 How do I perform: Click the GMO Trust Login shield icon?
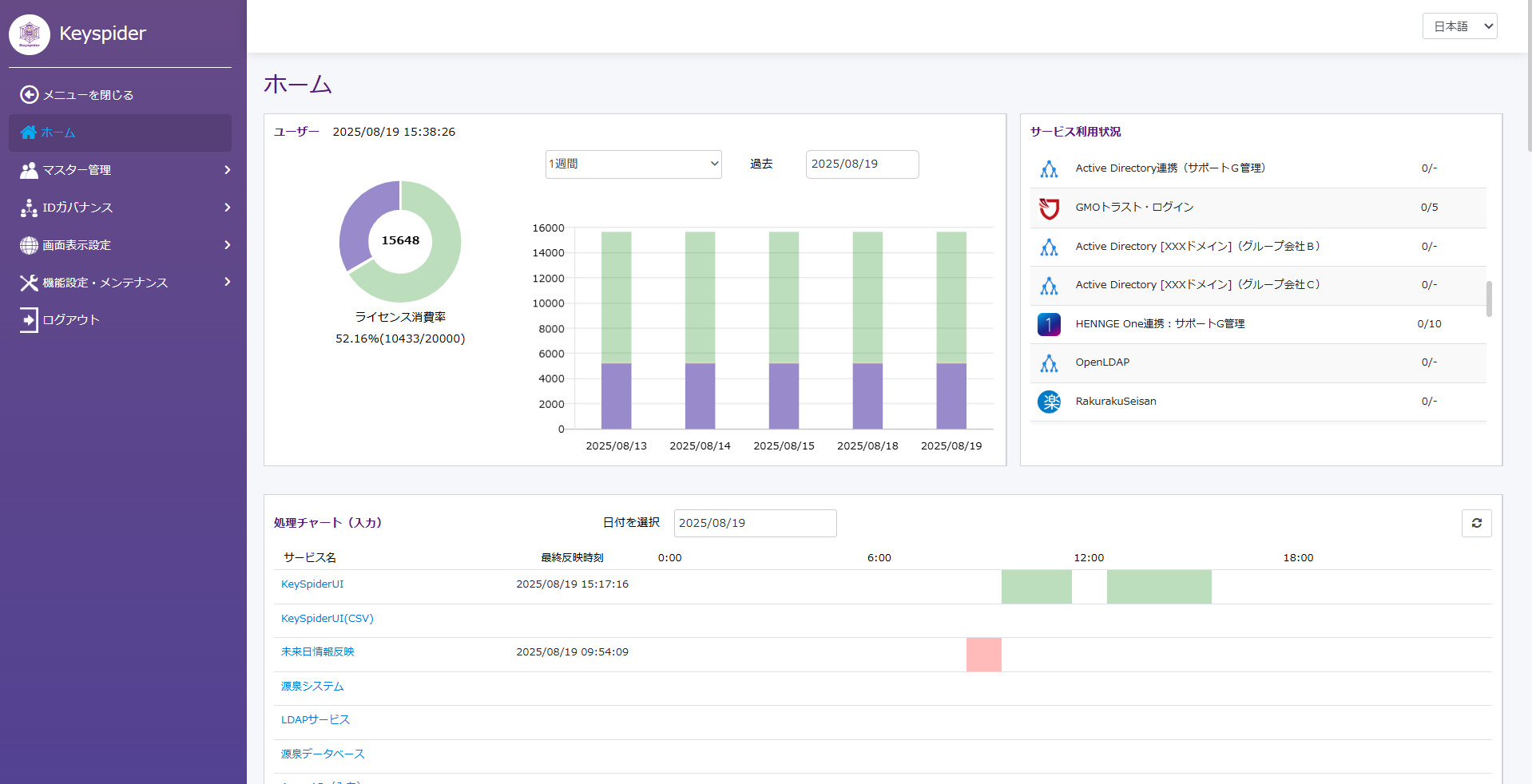point(1049,208)
